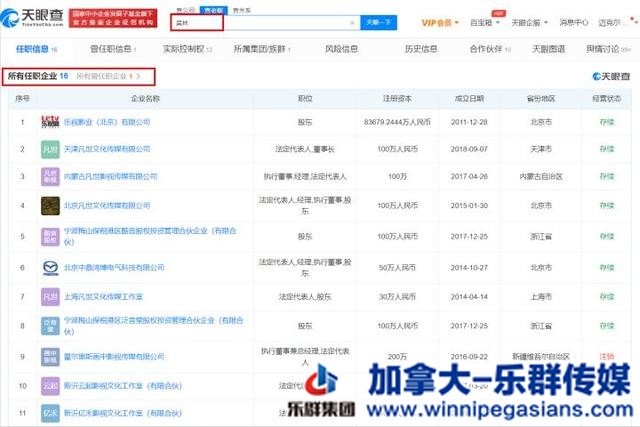Show 所有曾任职企业 list

point(104,76)
